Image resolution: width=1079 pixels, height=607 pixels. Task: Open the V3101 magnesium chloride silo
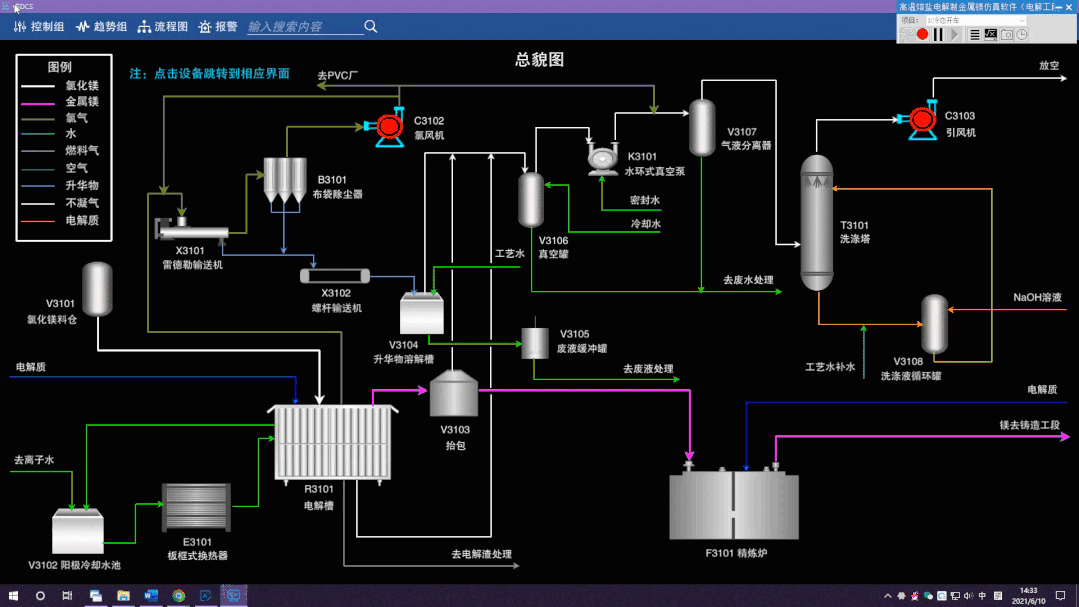tap(97, 289)
